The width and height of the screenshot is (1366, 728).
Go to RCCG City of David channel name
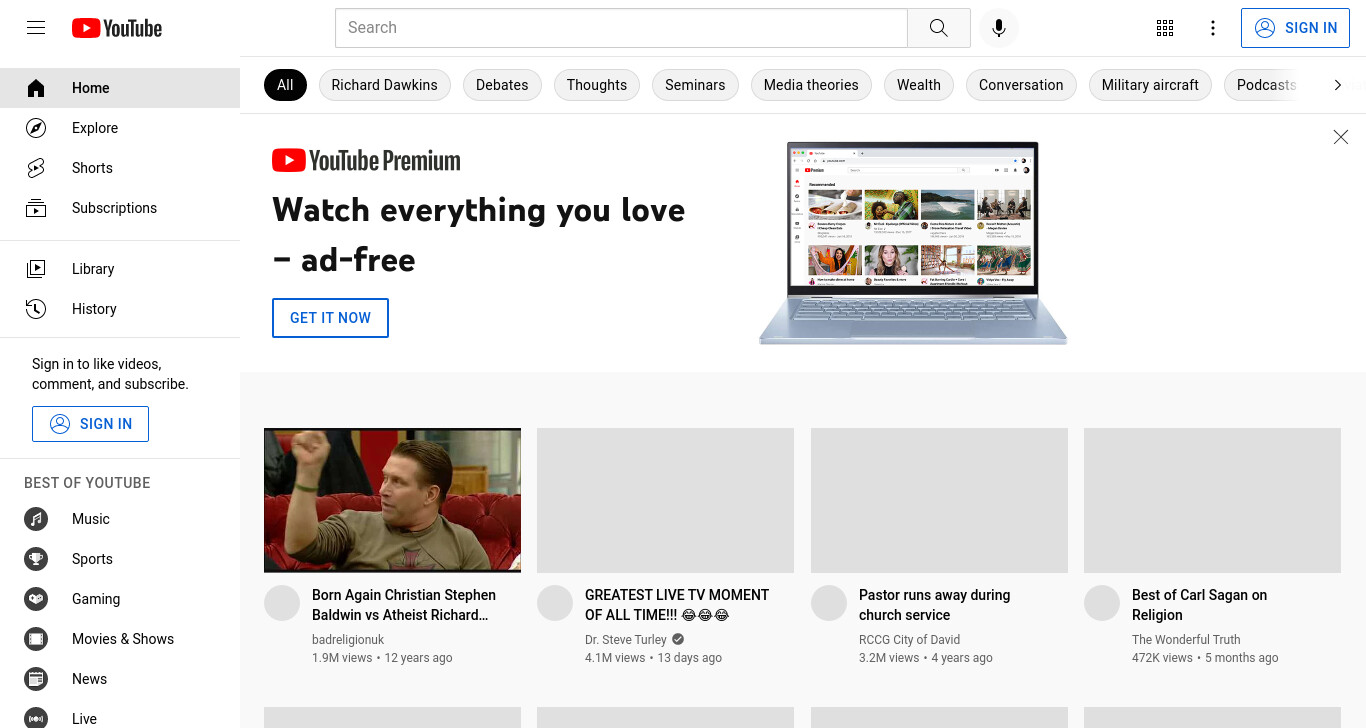(x=909, y=640)
